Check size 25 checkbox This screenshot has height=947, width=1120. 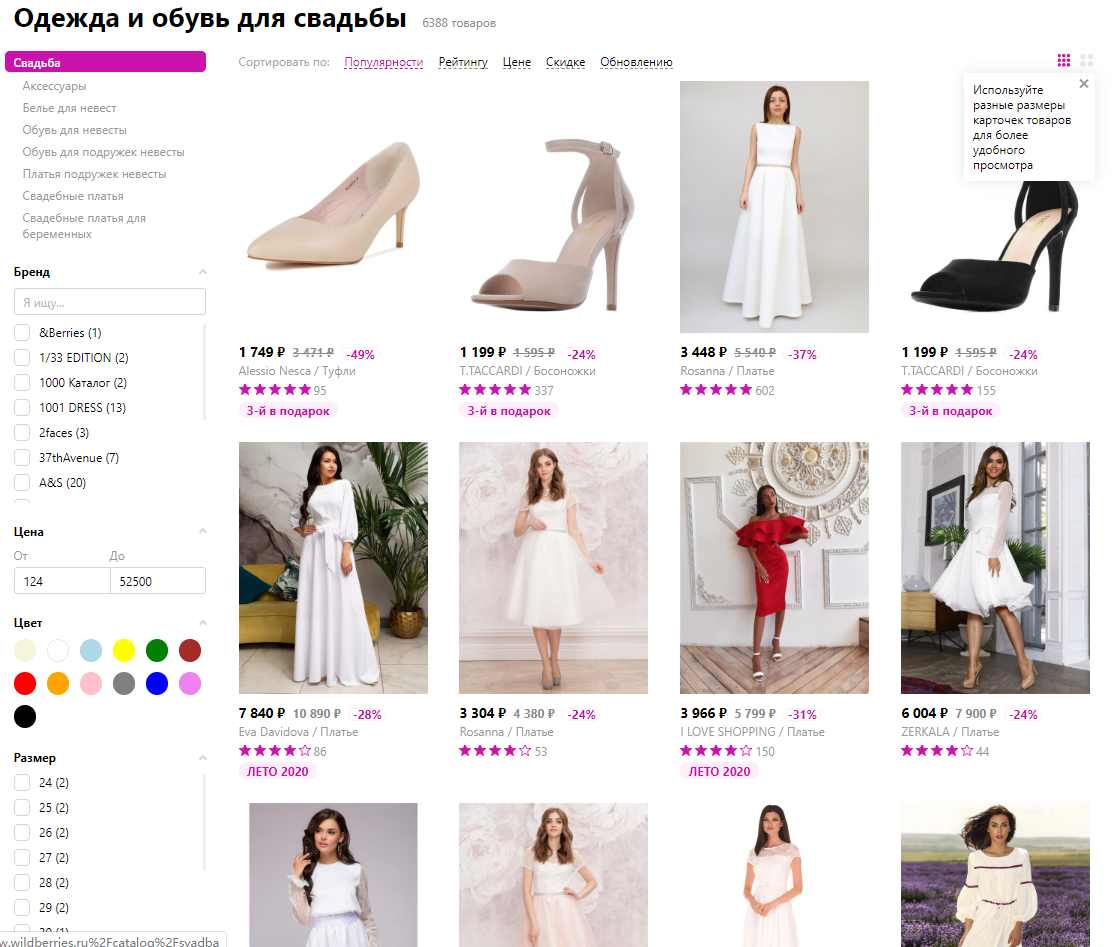point(22,808)
